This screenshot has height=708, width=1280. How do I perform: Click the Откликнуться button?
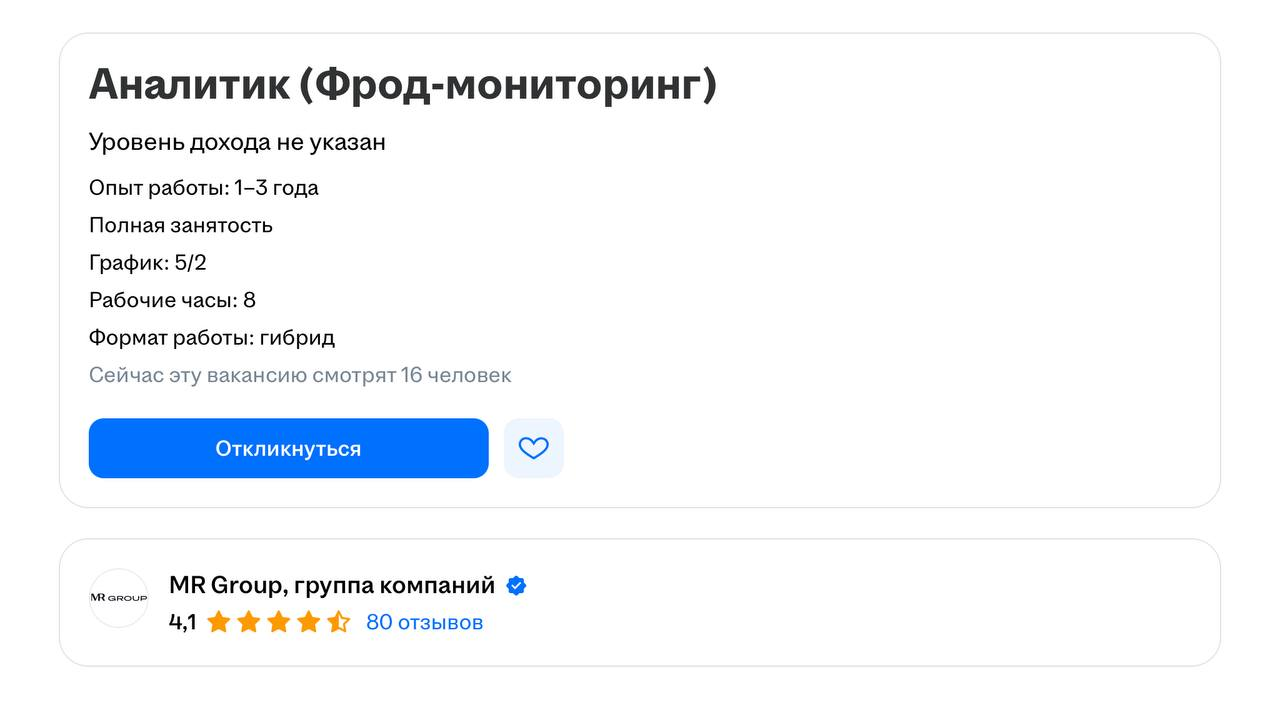click(x=288, y=448)
